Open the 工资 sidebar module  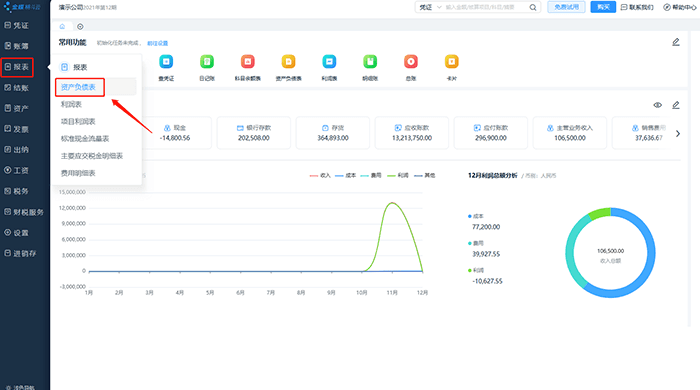click(x=17, y=170)
